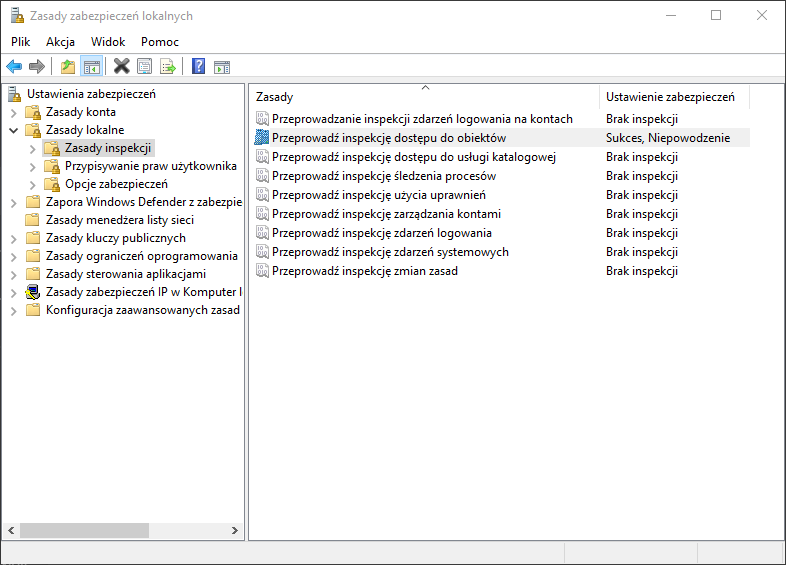Collapse the Zasady lokalne tree node
786x565 pixels.
tap(14, 130)
